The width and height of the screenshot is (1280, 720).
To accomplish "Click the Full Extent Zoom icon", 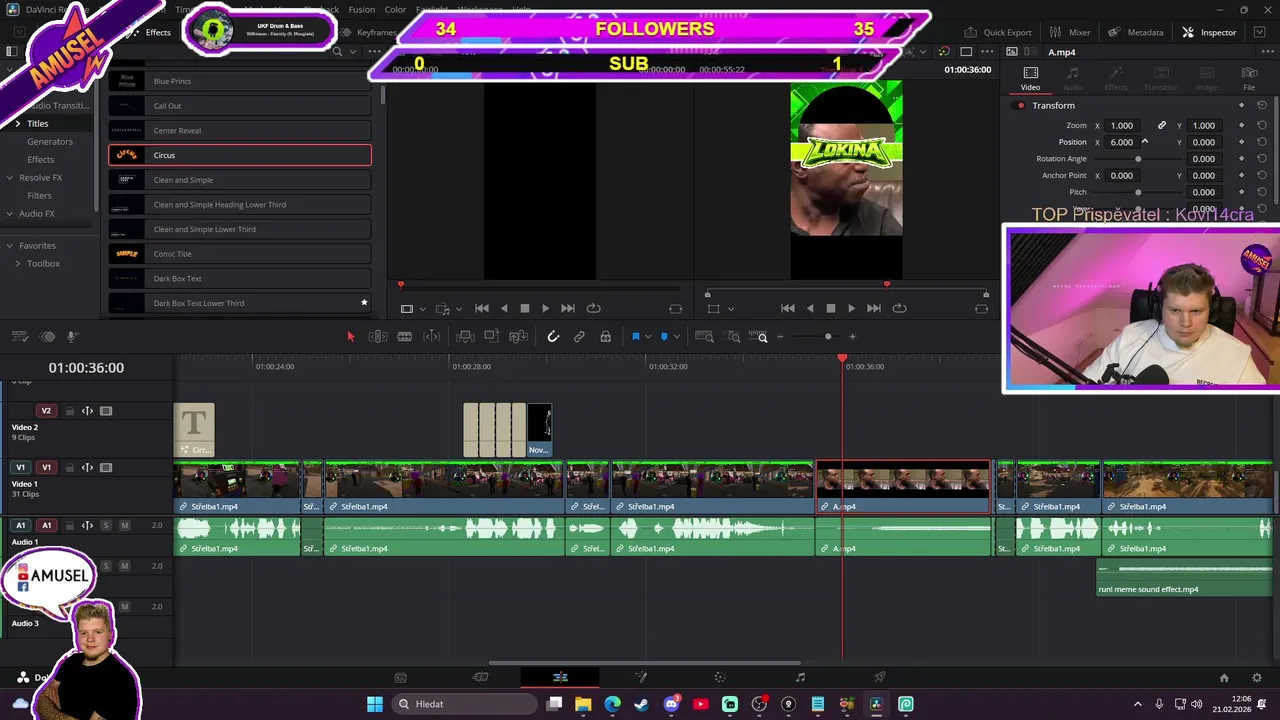I will click(704, 337).
